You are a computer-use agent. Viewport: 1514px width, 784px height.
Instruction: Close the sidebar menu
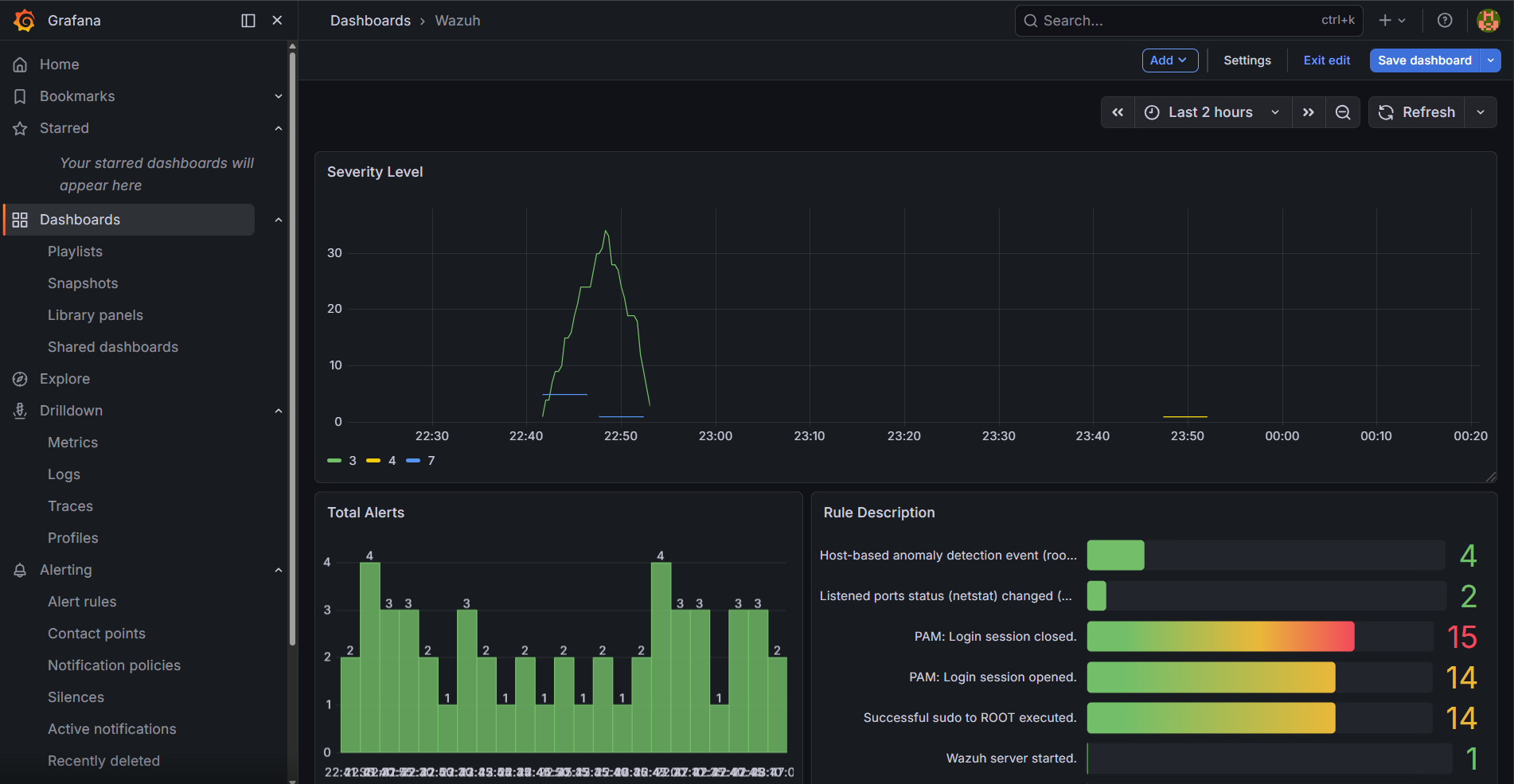click(x=277, y=21)
